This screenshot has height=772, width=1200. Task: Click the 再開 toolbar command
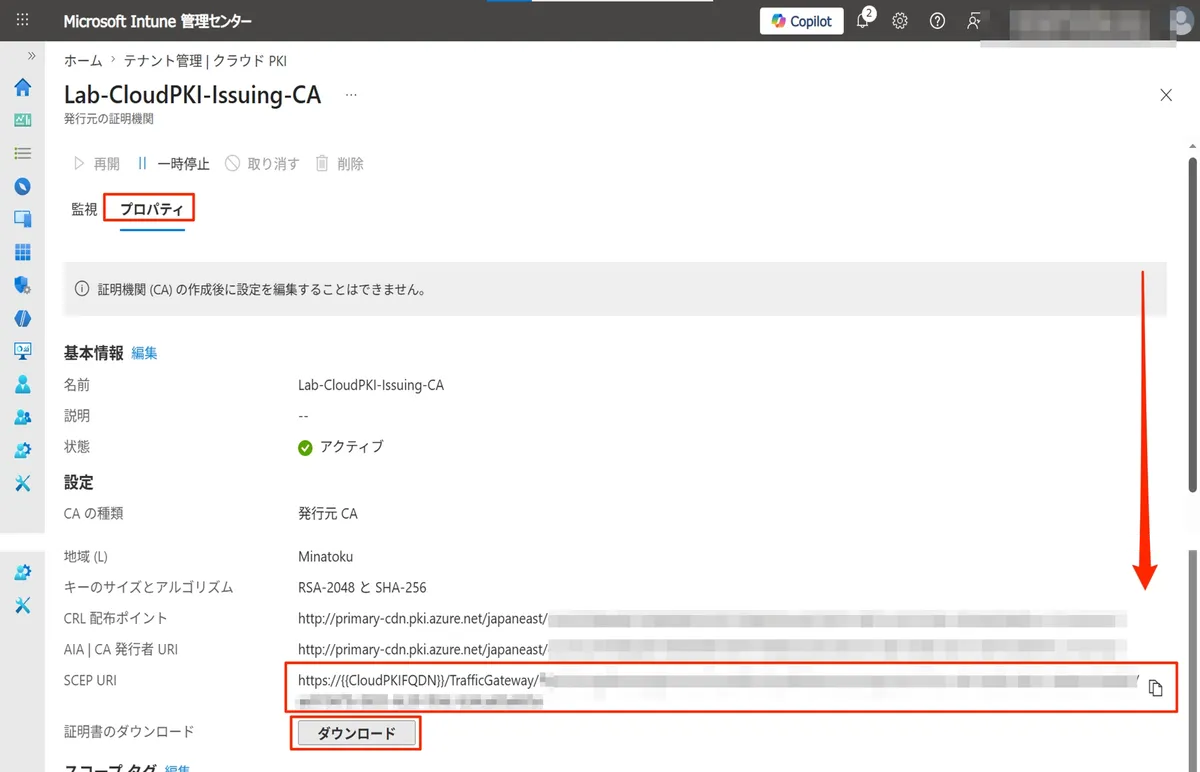click(x=96, y=164)
